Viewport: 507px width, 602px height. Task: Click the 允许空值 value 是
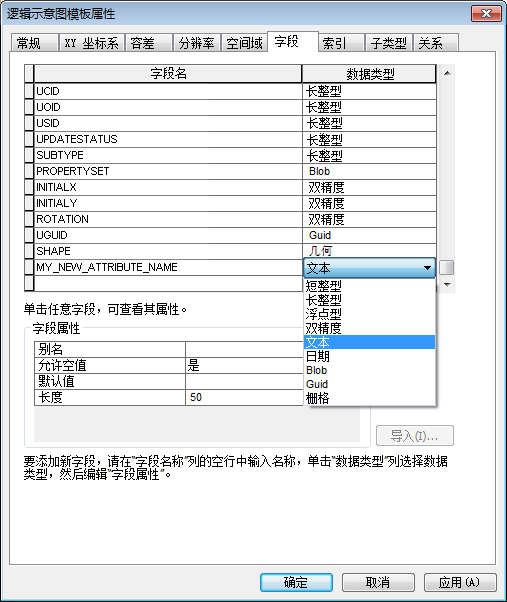pos(244,366)
